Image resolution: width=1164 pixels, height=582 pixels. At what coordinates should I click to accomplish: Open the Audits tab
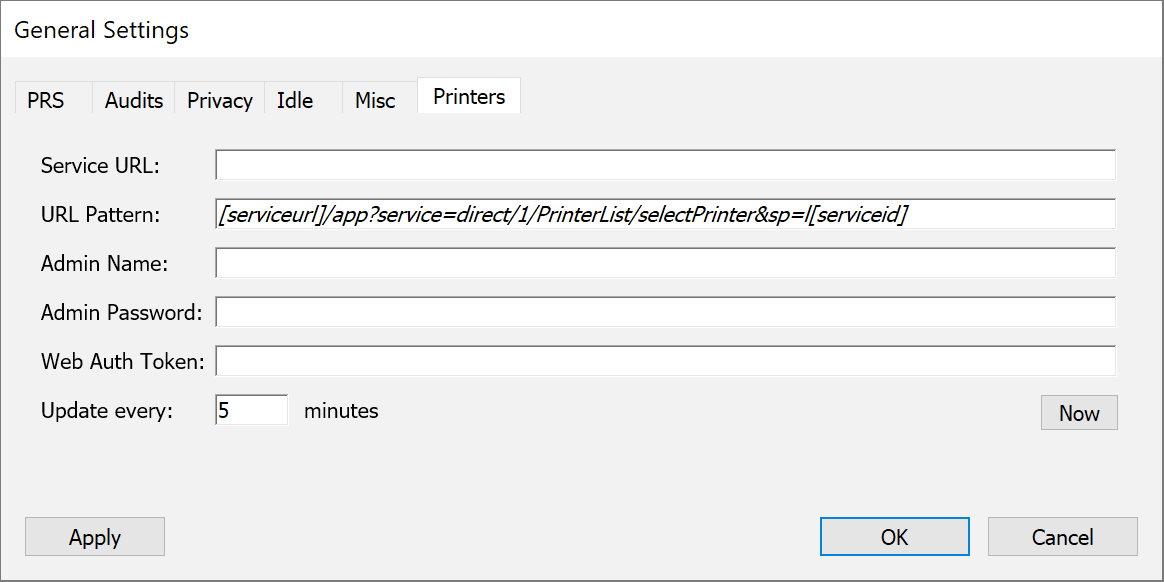134,100
